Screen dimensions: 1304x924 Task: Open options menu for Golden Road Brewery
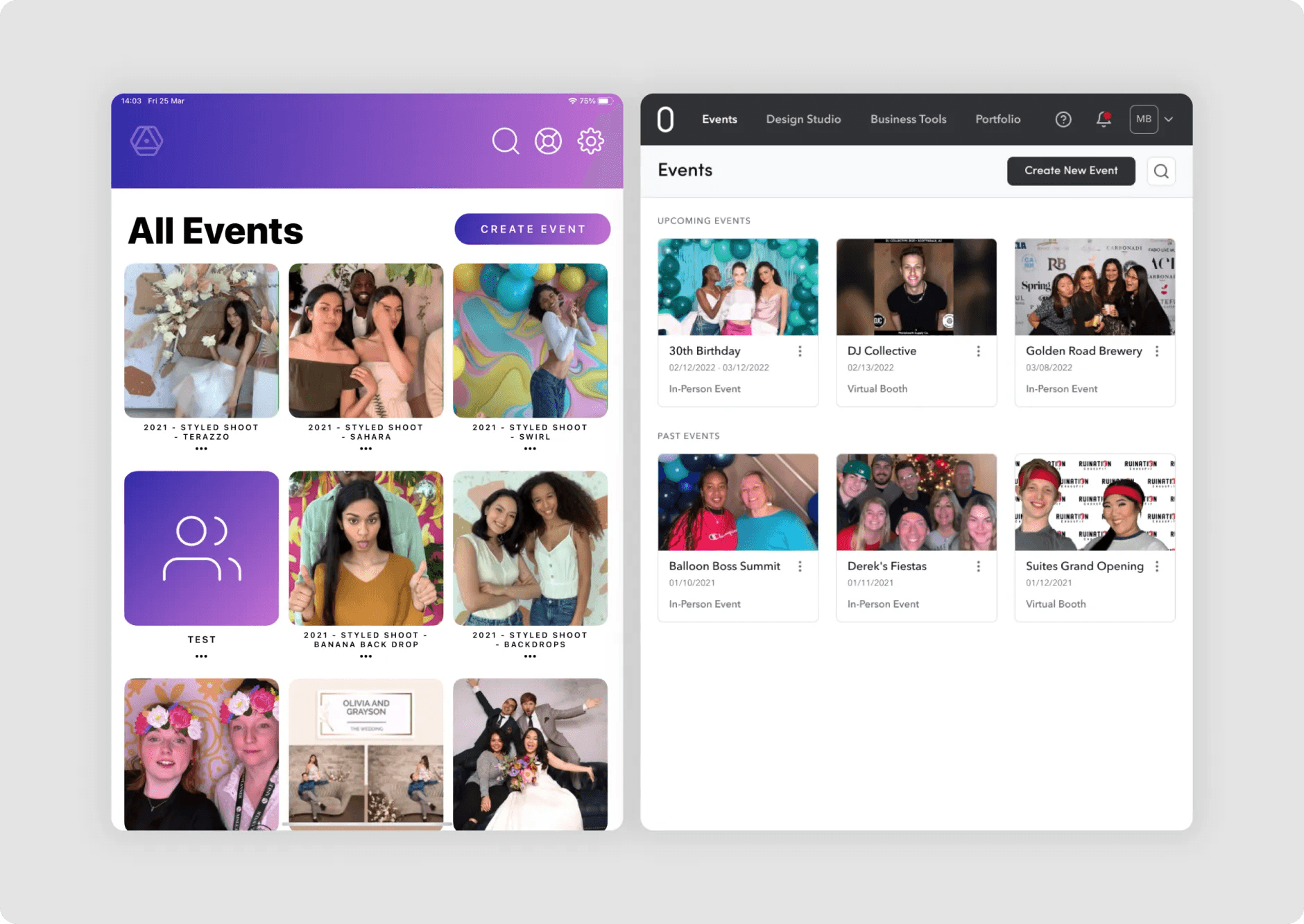1157,352
